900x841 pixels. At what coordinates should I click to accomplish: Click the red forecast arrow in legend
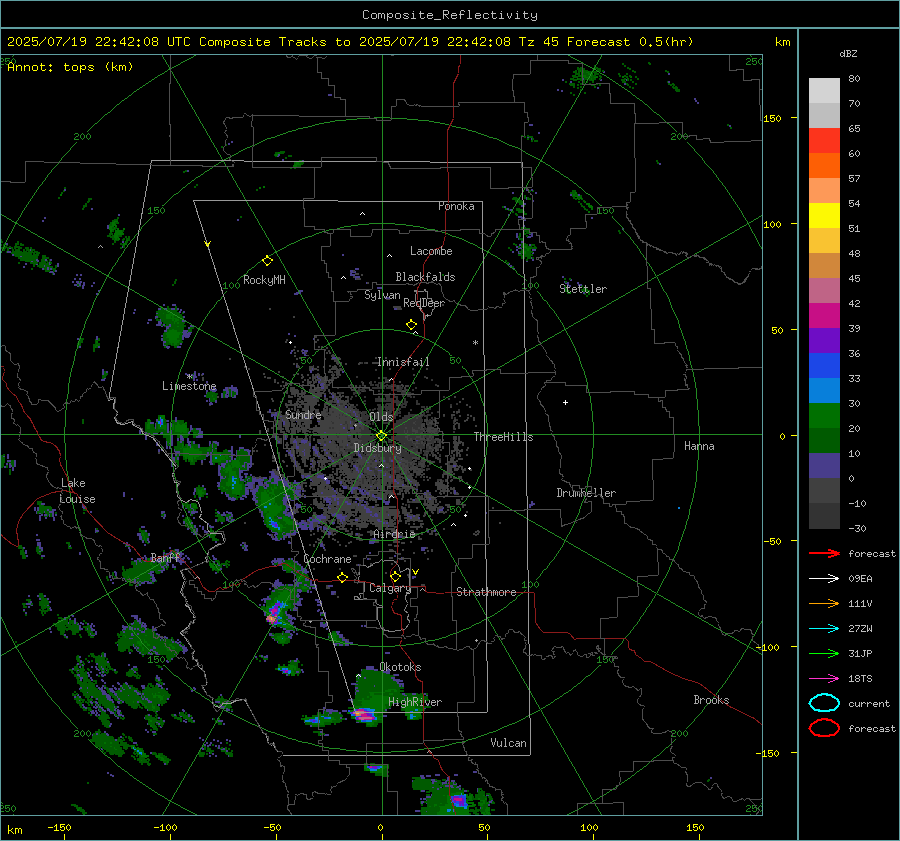pyautogui.click(x=824, y=553)
